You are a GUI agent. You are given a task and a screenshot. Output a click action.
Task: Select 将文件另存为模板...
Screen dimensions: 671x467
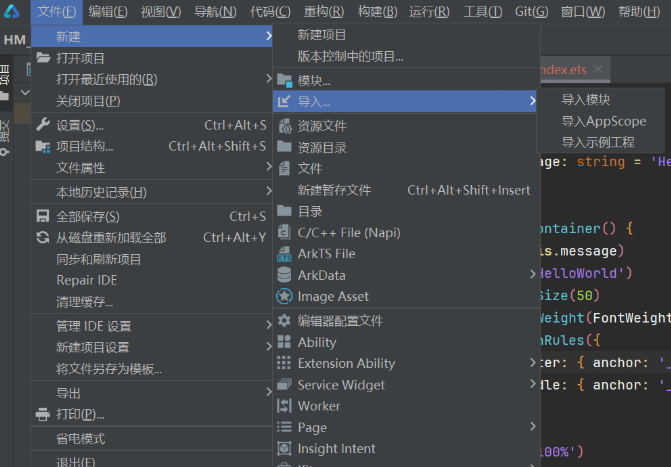[x=151, y=369]
